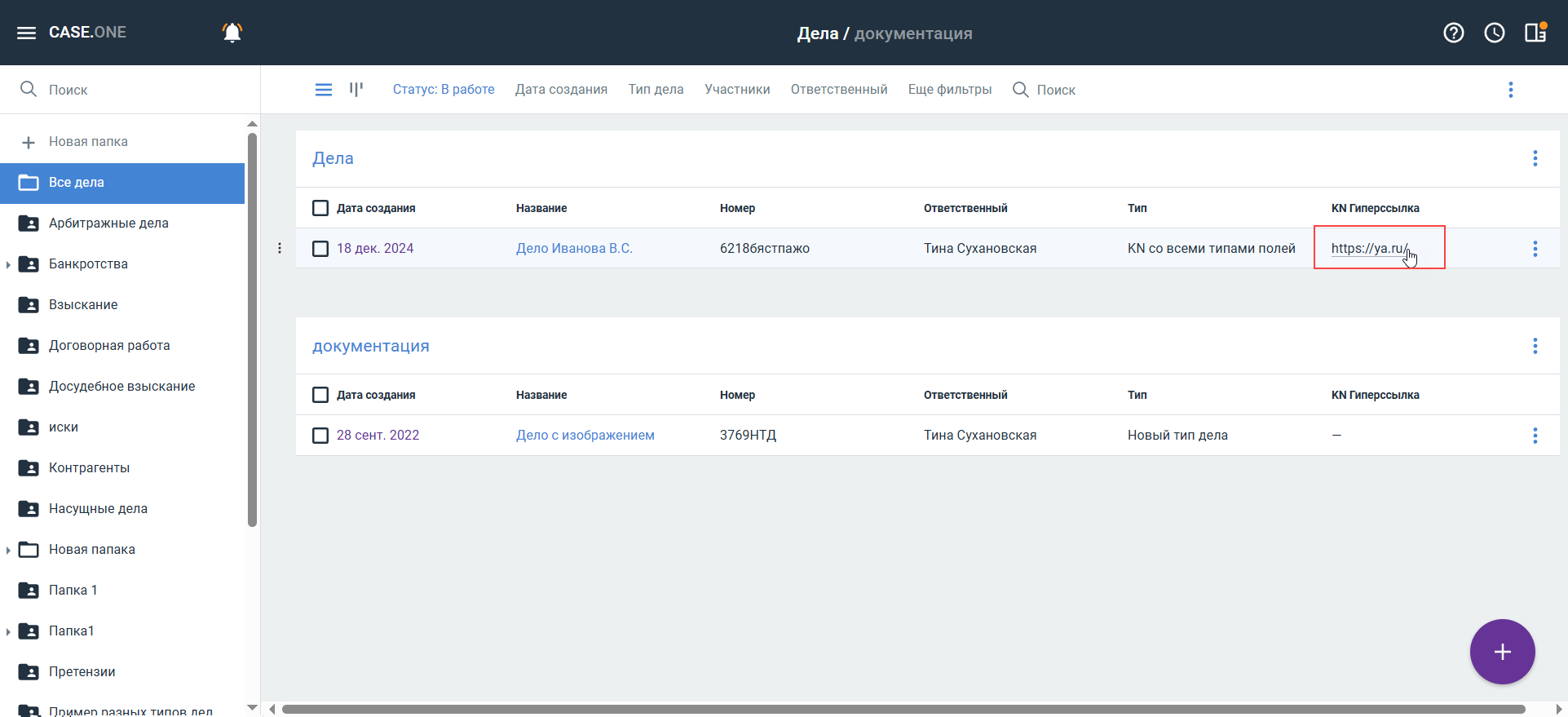
Task: Select all rows in Дела table
Action: click(x=320, y=208)
